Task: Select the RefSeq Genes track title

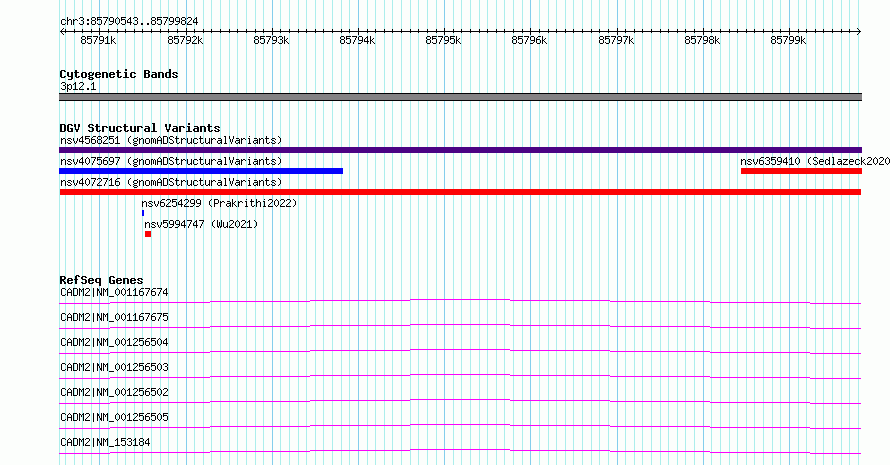Action: coord(101,280)
